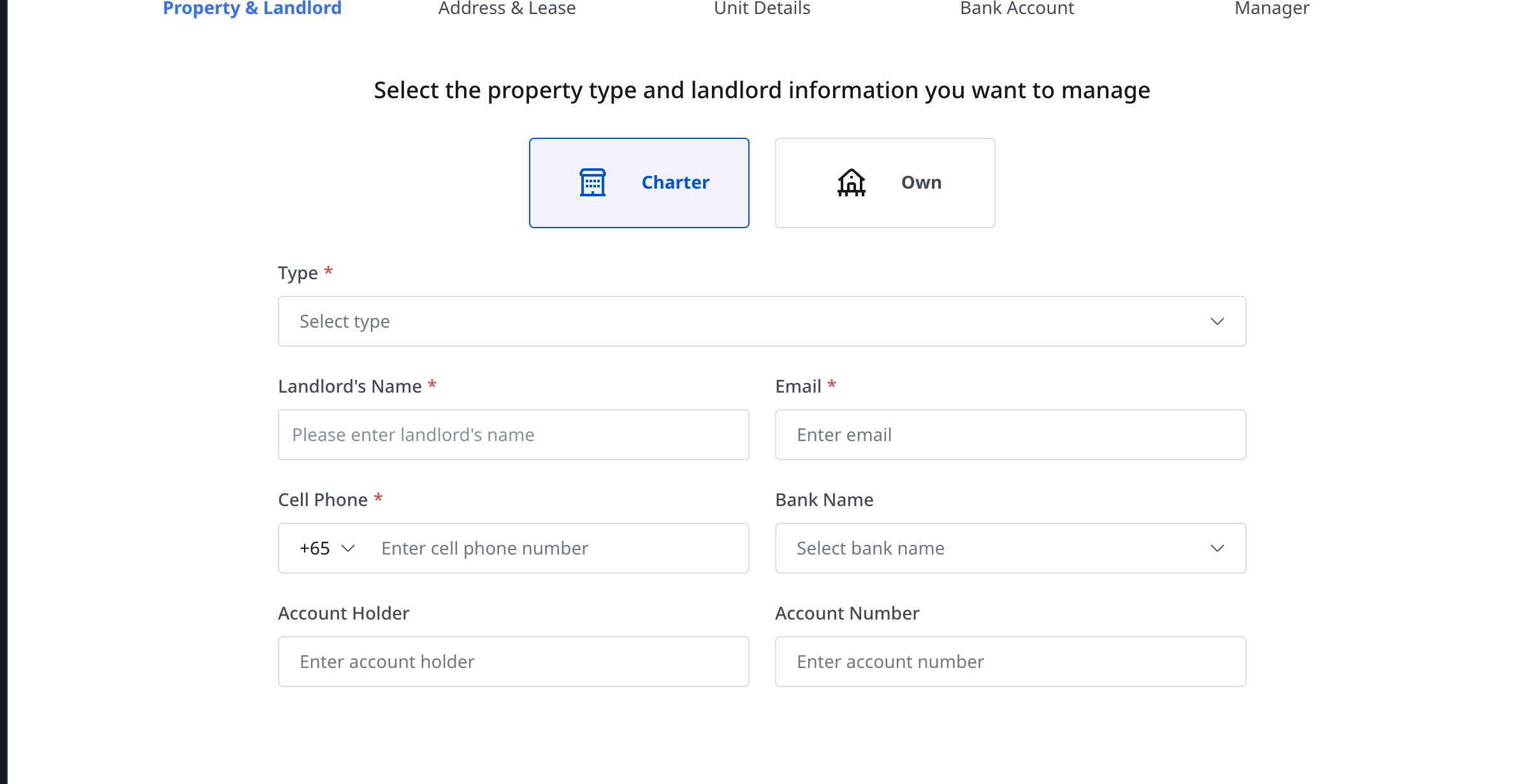Click the Cell Phone label

pyautogui.click(x=323, y=500)
